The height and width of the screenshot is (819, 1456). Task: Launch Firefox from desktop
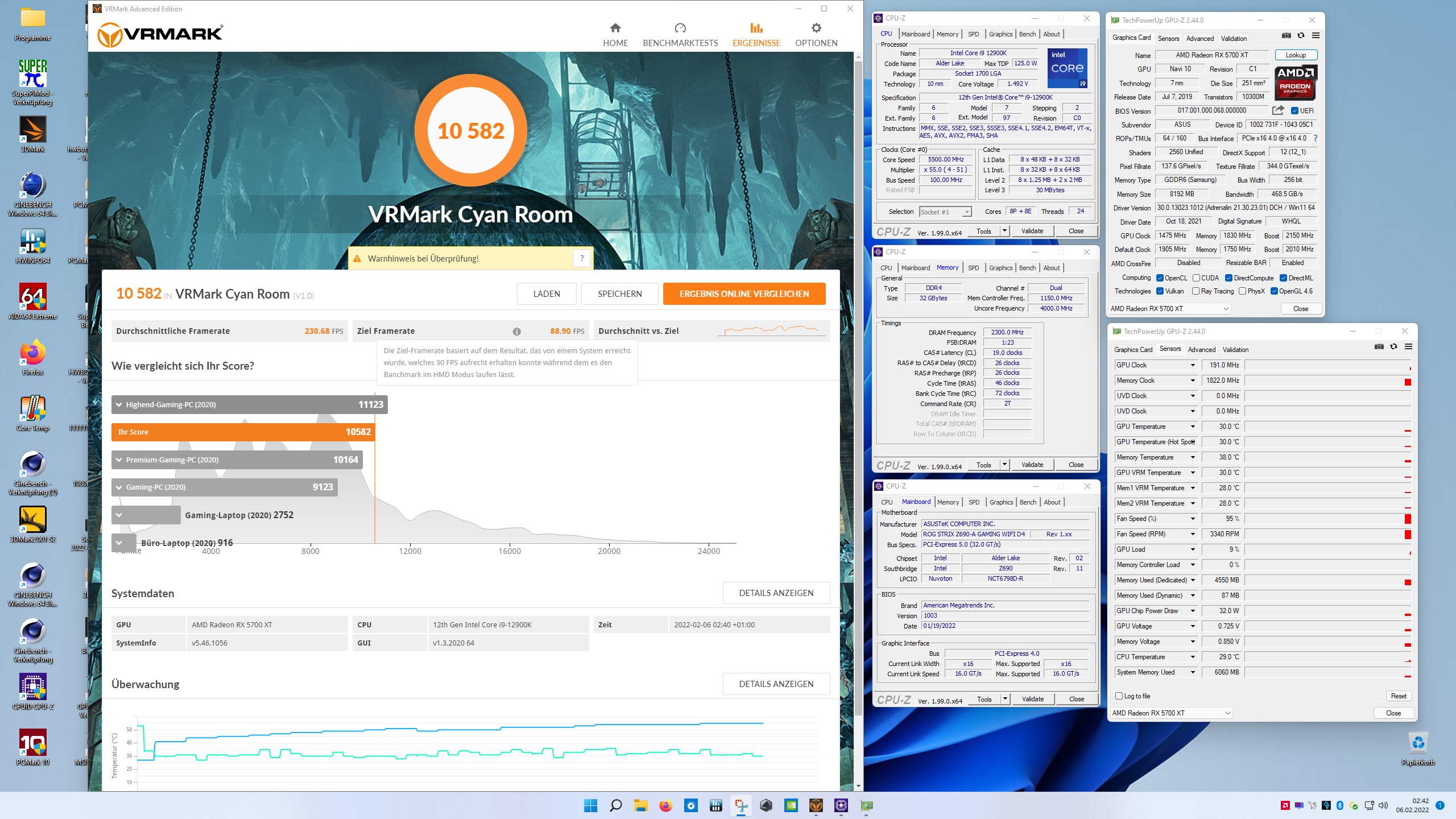tap(32, 357)
